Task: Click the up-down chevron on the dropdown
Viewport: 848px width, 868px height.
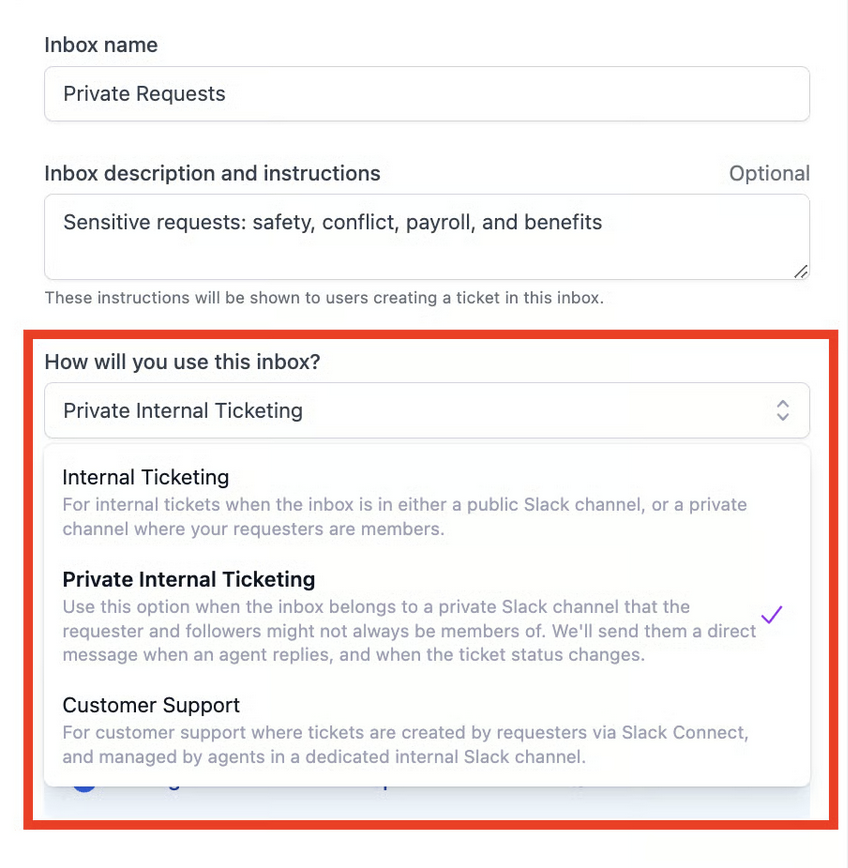Action: 783,410
